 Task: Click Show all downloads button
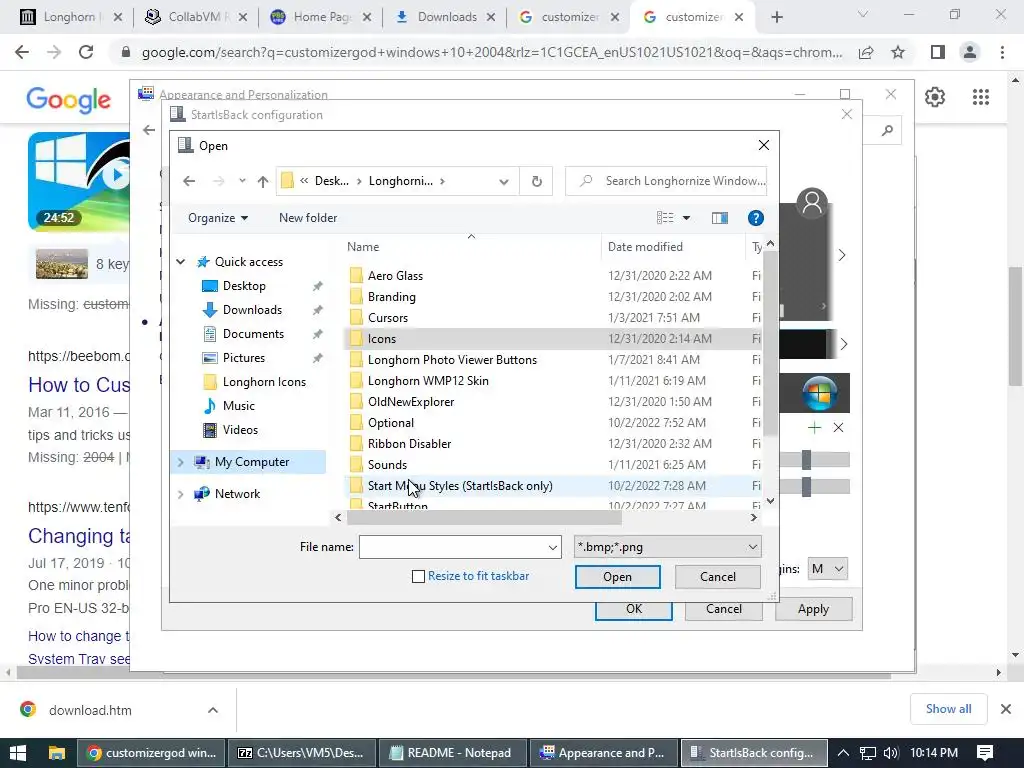pos(948,709)
